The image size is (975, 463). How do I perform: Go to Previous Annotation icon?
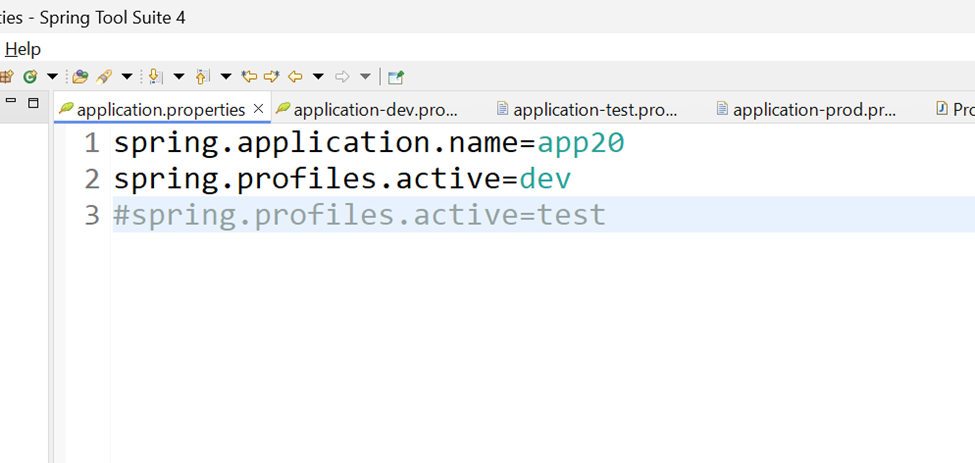pos(202,77)
